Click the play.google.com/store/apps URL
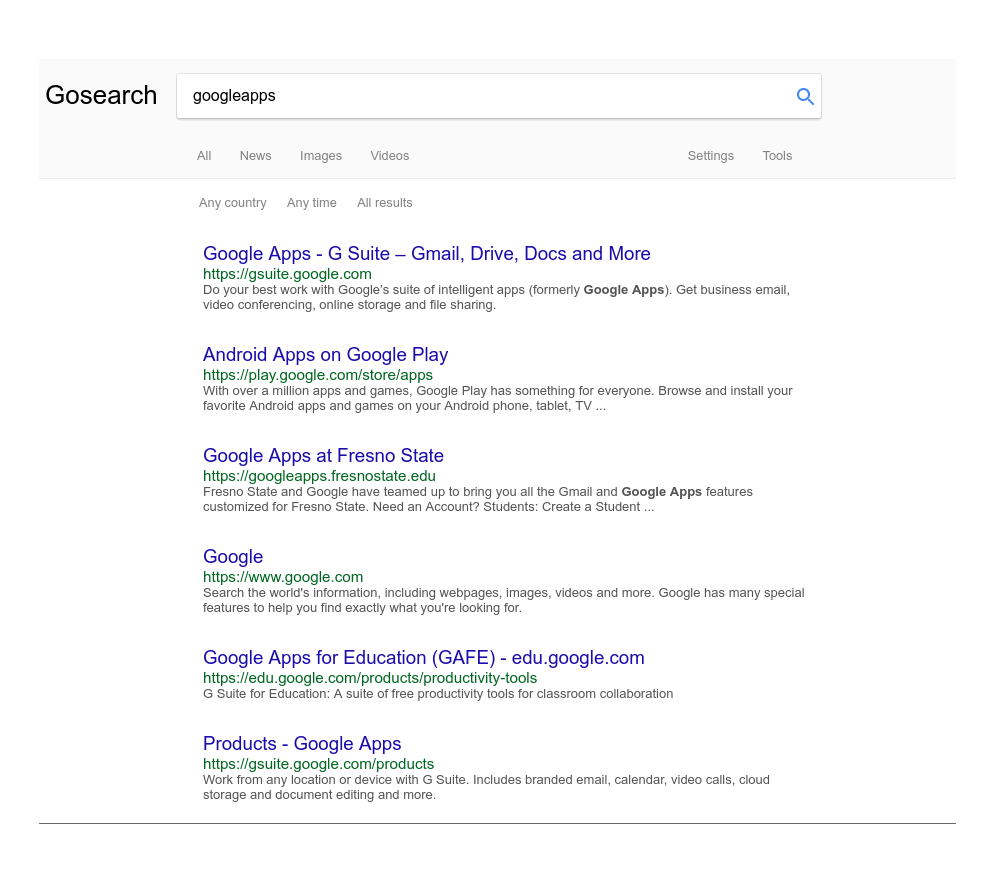996x884 pixels. coord(318,375)
